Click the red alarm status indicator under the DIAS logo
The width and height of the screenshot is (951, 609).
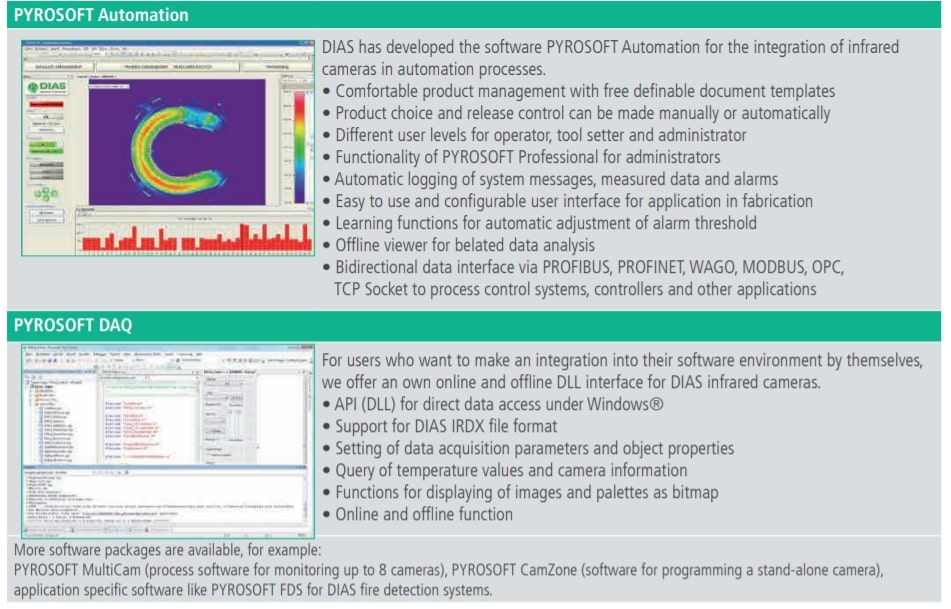47,104
